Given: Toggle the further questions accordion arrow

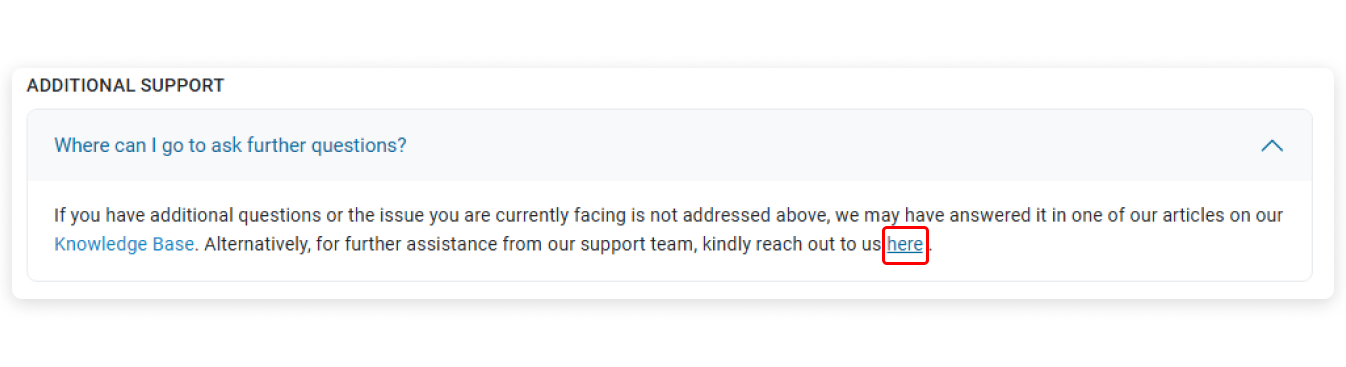Looking at the screenshot, I should (1272, 145).
